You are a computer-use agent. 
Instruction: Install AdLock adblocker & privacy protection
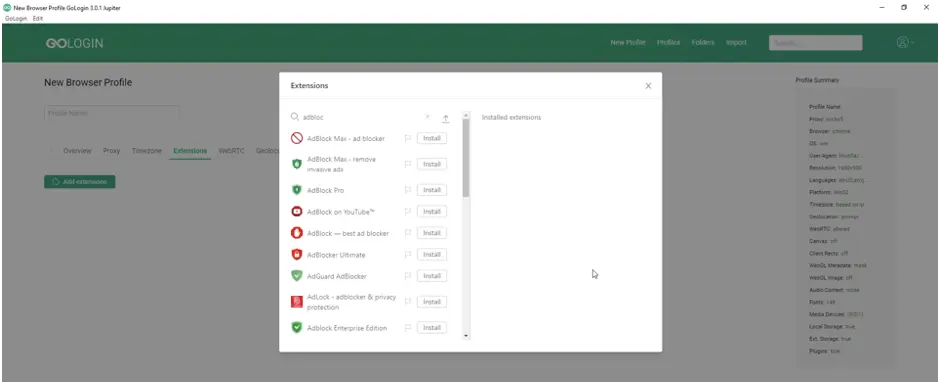[x=432, y=302]
